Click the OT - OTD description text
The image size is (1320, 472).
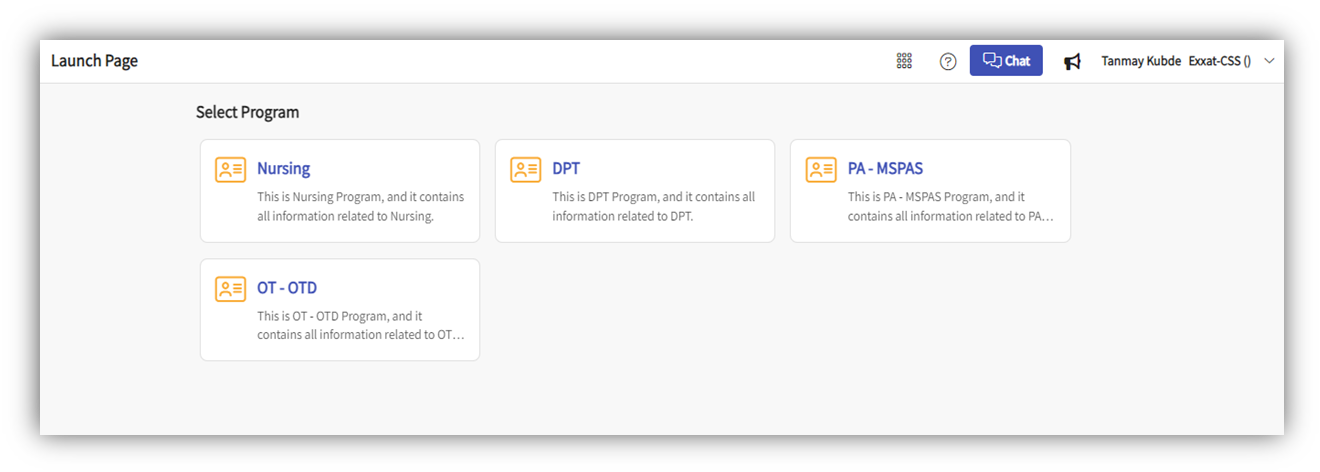pos(360,325)
